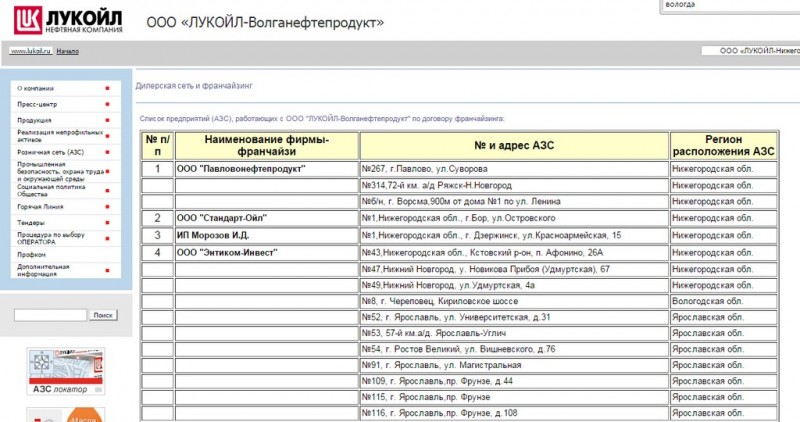800x422 pixels.
Task: Click the Дилерская сеть и франчайзинг heading
Action: pyautogui.click(x=194, y=86)
